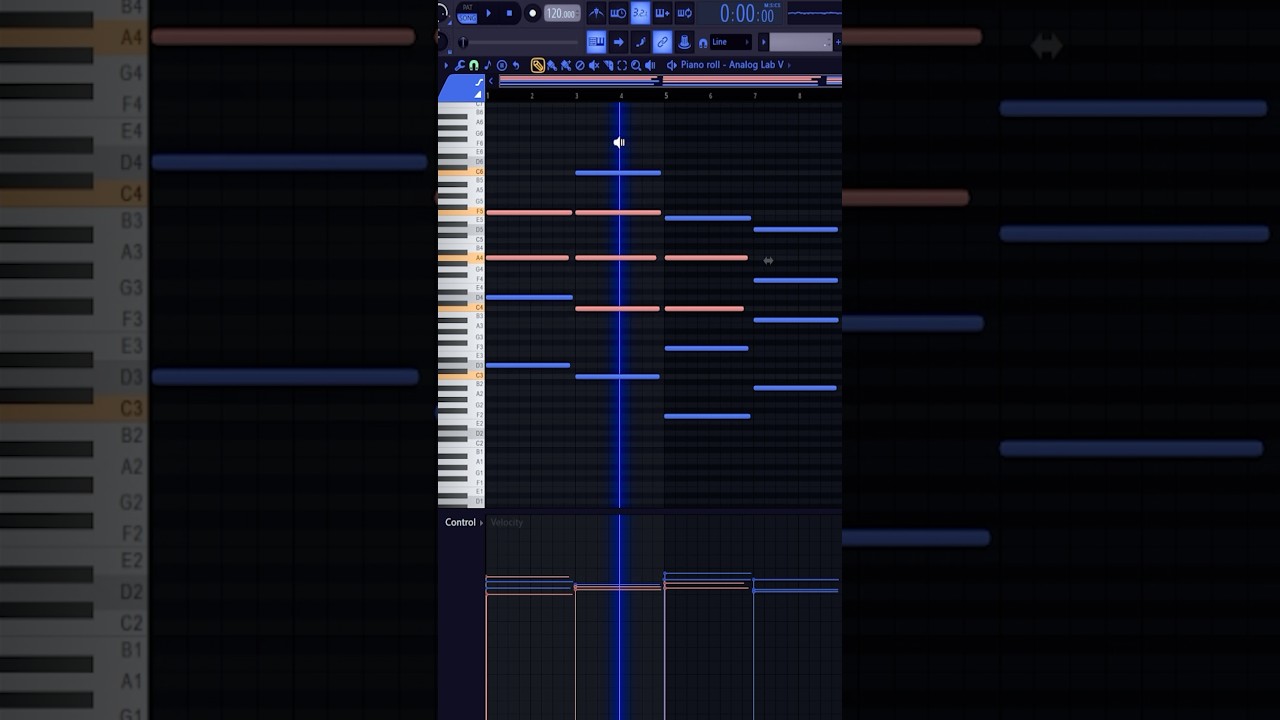Click the song position slider handle
Screen dimensions: 1280x720
point(463,42)
